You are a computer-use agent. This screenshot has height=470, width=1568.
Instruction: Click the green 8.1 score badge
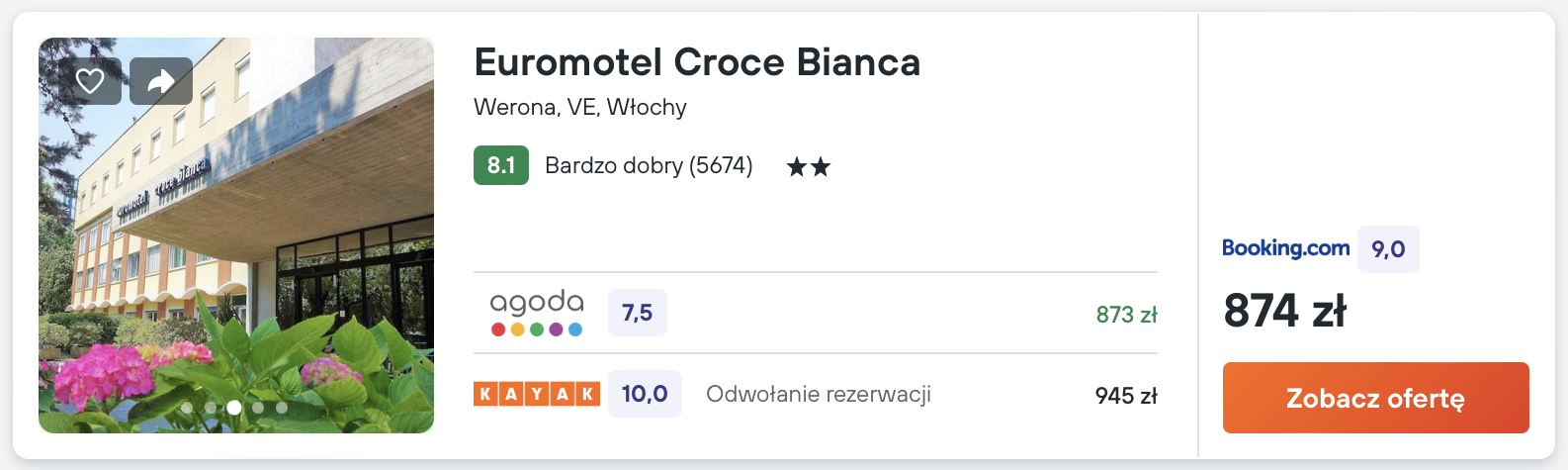[501, 165]
